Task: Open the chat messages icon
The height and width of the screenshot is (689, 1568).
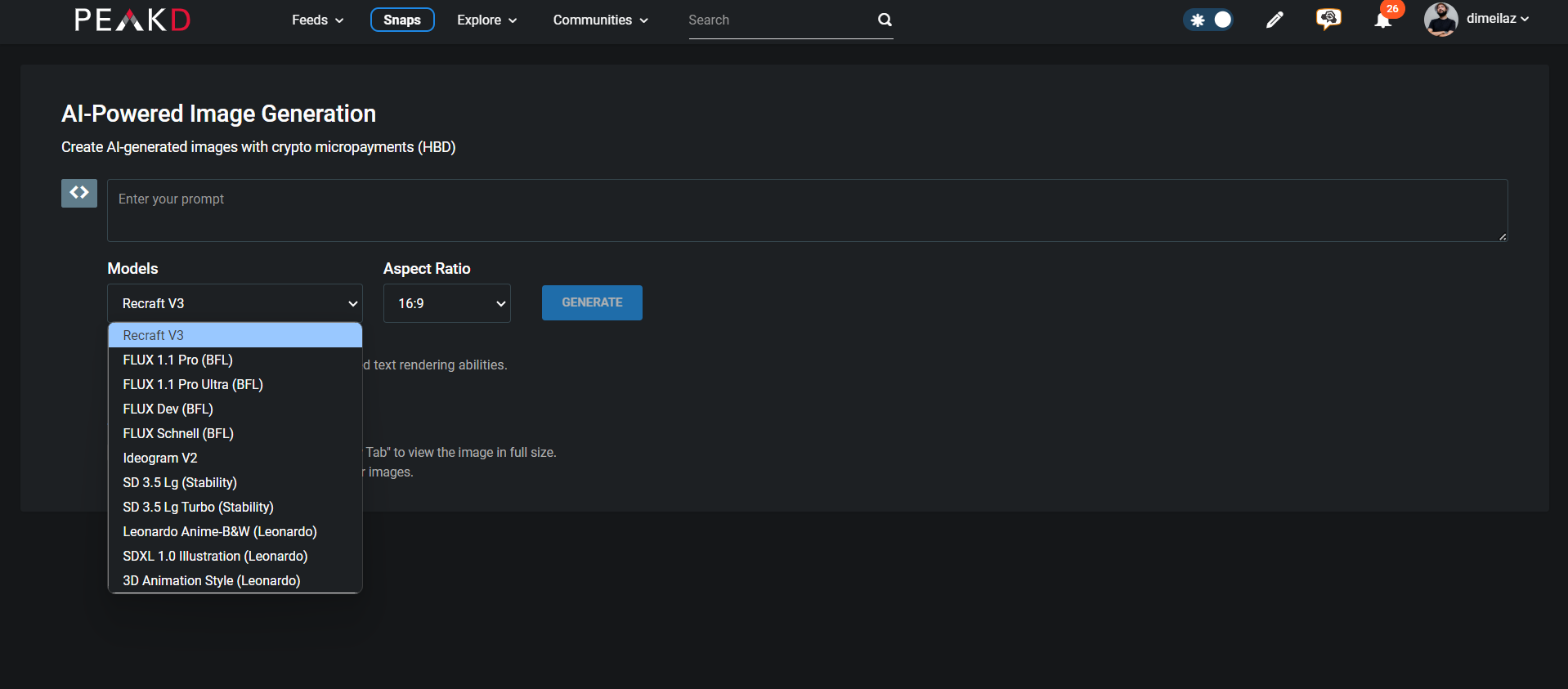Action: point(1328,19)
